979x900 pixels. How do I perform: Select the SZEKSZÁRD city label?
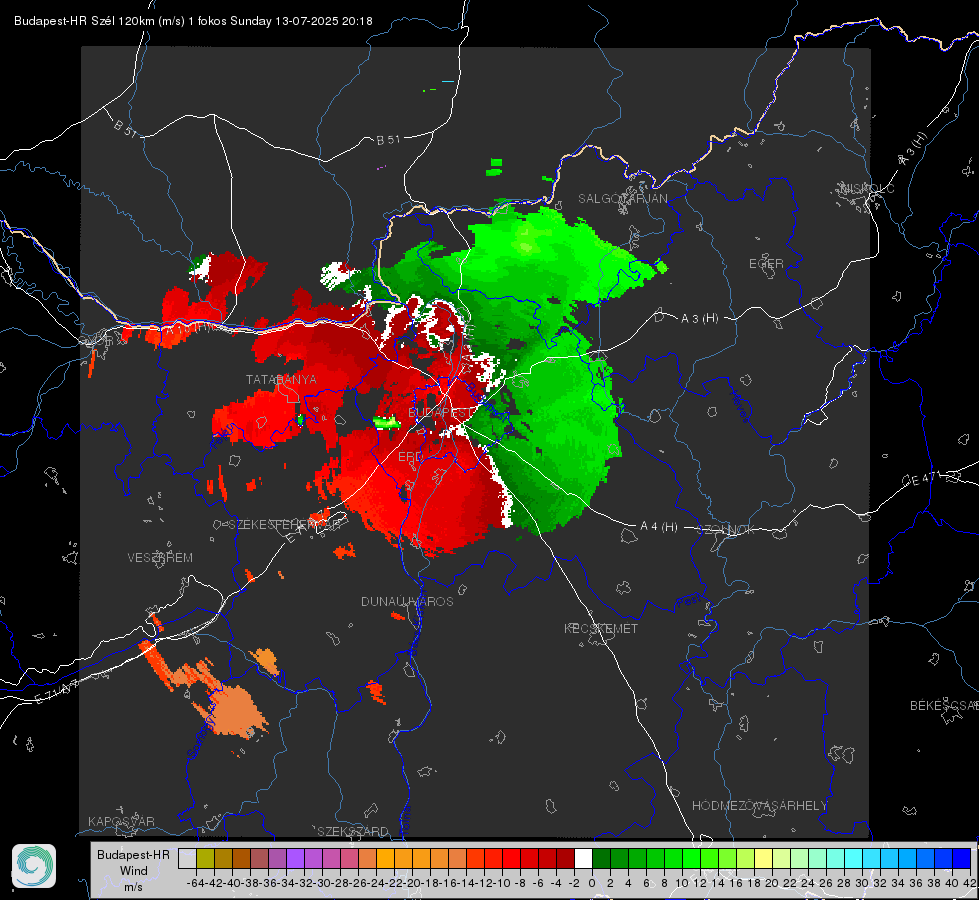(x=353, y=831)
